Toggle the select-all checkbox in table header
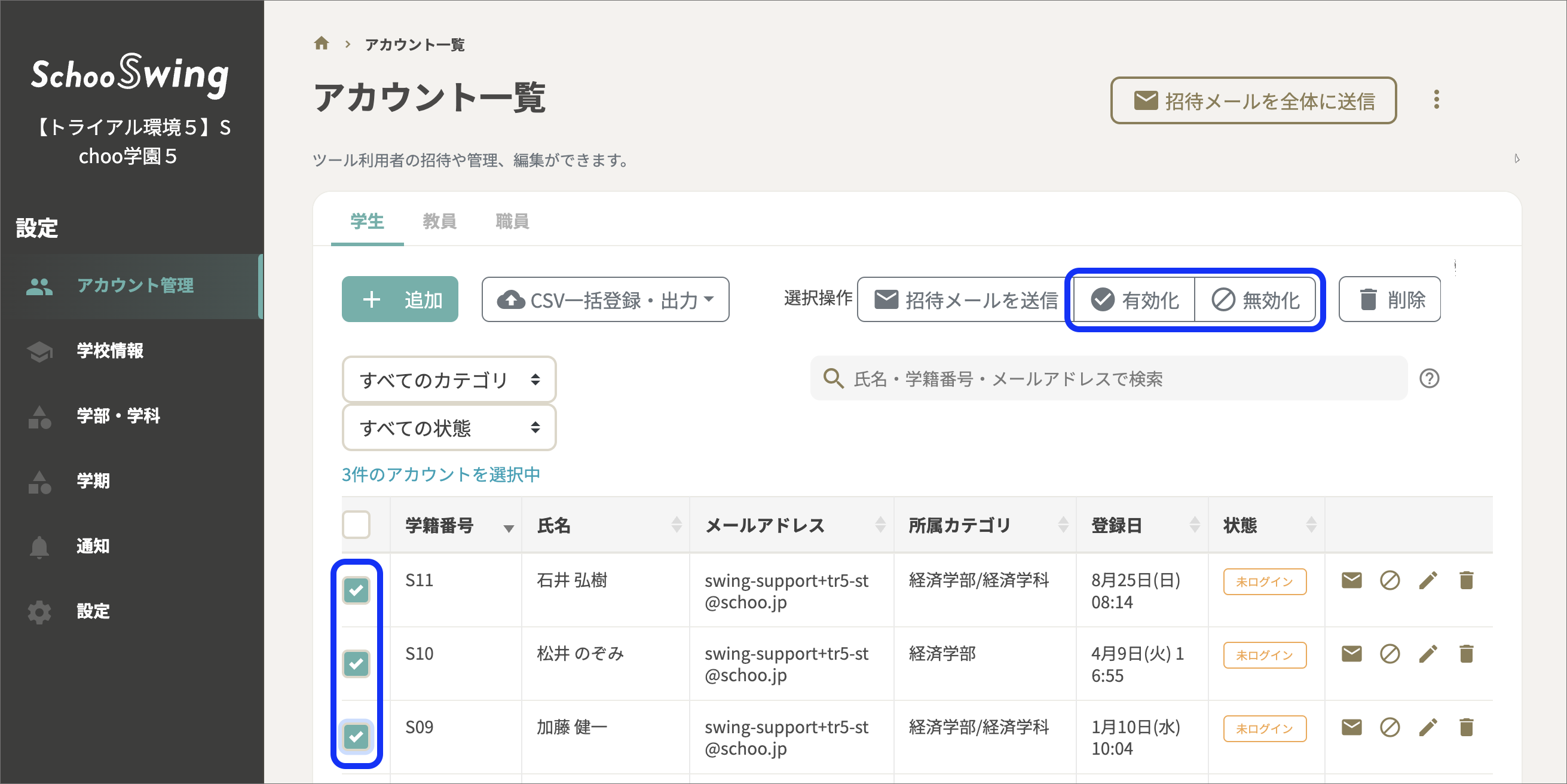This screenshot has width=1567, height=784. 357,525
